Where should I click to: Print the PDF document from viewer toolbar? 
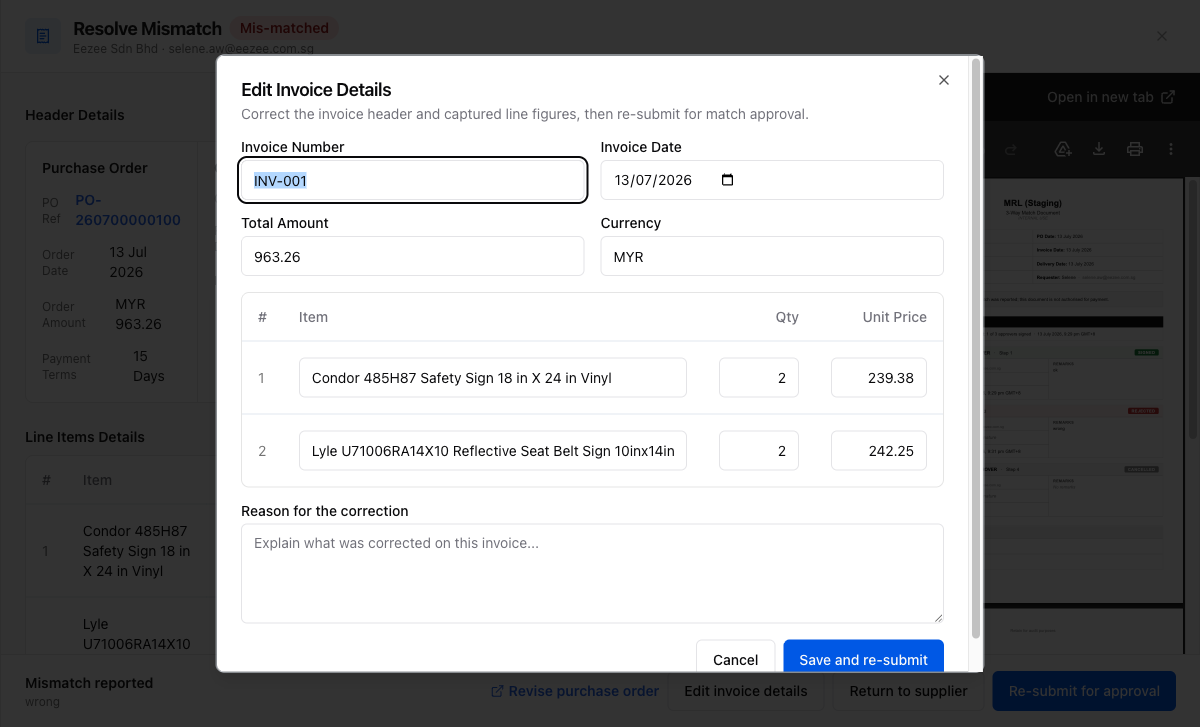[1135, 149]
